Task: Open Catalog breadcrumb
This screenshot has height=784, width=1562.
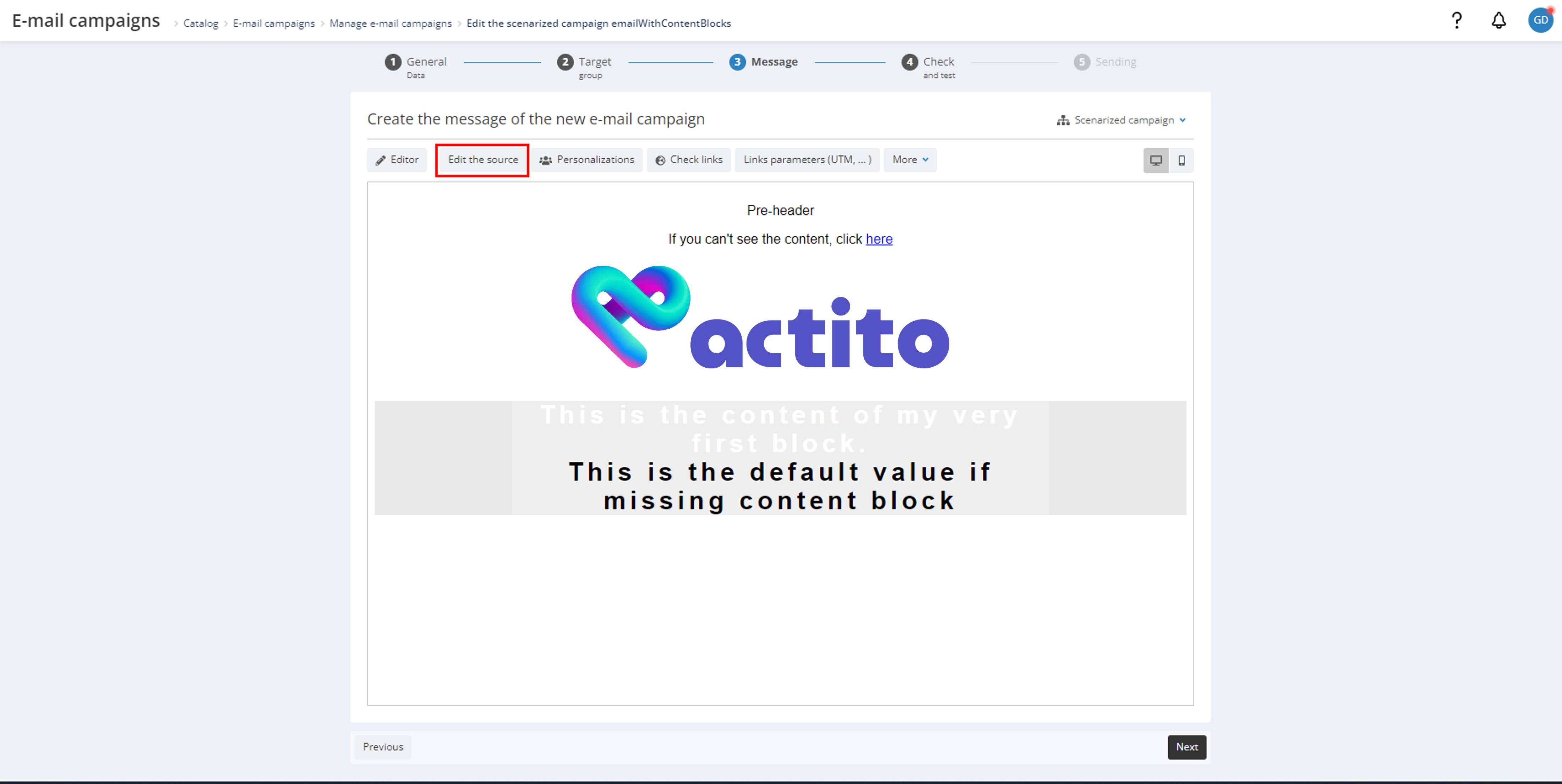Action: [x=201, y=24]
